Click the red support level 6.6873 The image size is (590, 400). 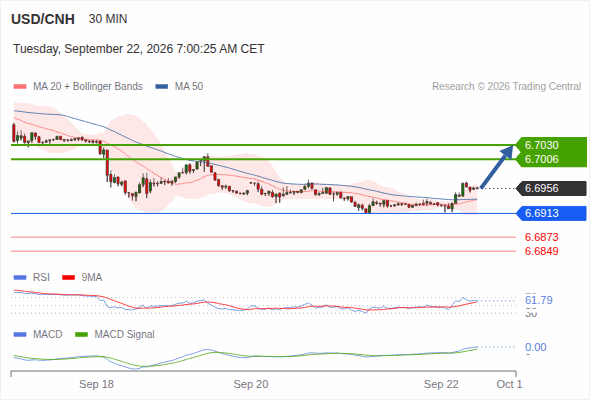click(541, 237)
